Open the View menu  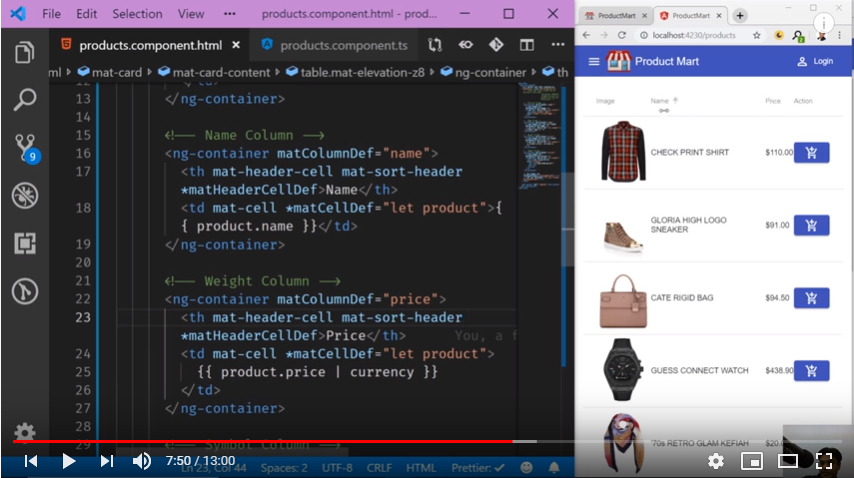click(x=191, y=14)
